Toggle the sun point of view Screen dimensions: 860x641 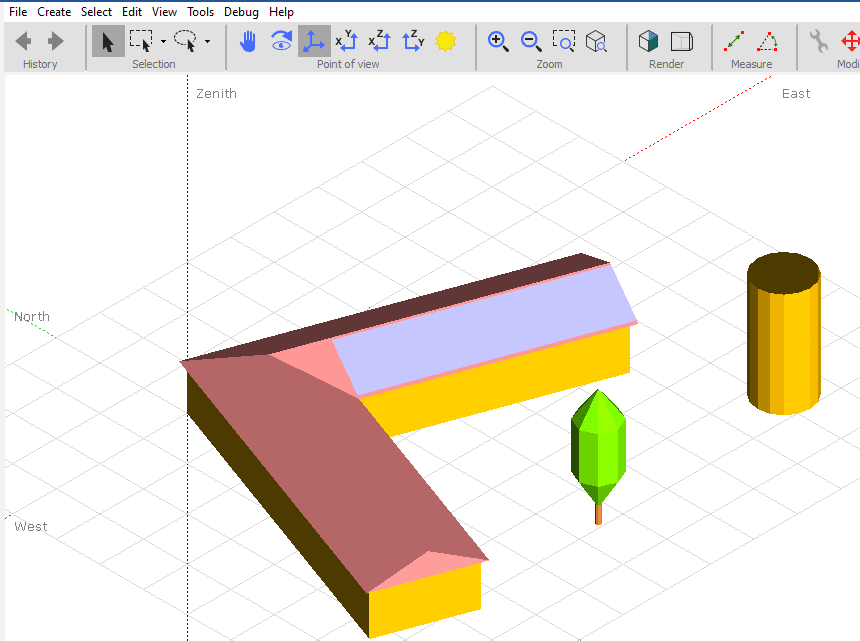[x=445, y=41]
